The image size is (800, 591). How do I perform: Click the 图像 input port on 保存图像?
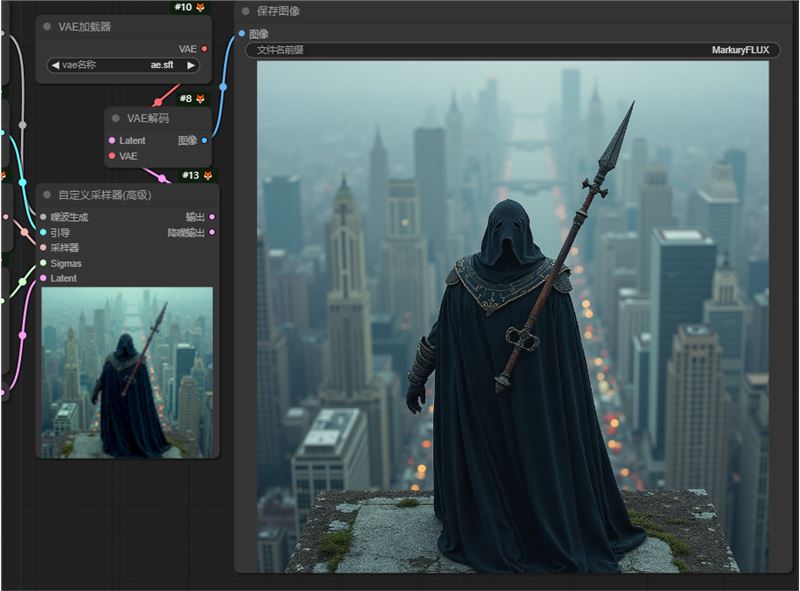click(242, 33)
